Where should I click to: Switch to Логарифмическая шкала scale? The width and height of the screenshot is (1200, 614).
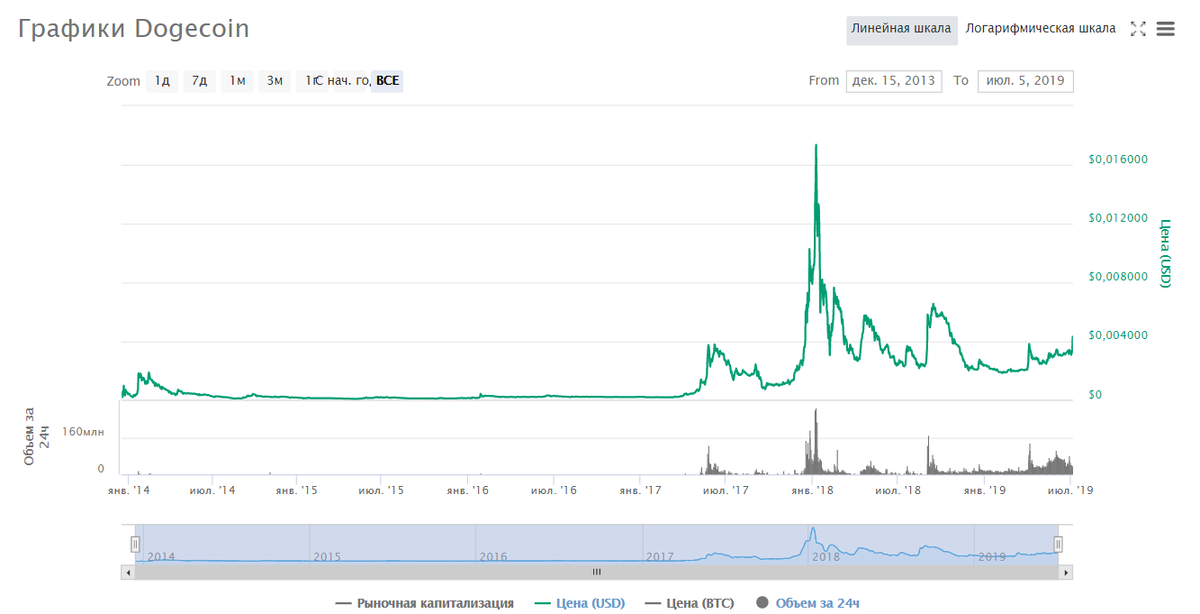pos(1039,28)
